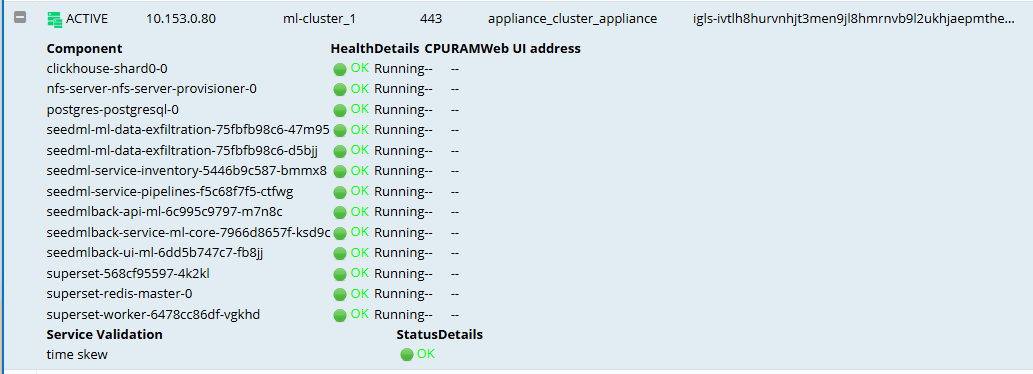Screen dimensions: 1033x374
Task: Click health dot for seedmlback-ui-ml-6dd5b747c7-fb8jj
Action: click(340, 254)
